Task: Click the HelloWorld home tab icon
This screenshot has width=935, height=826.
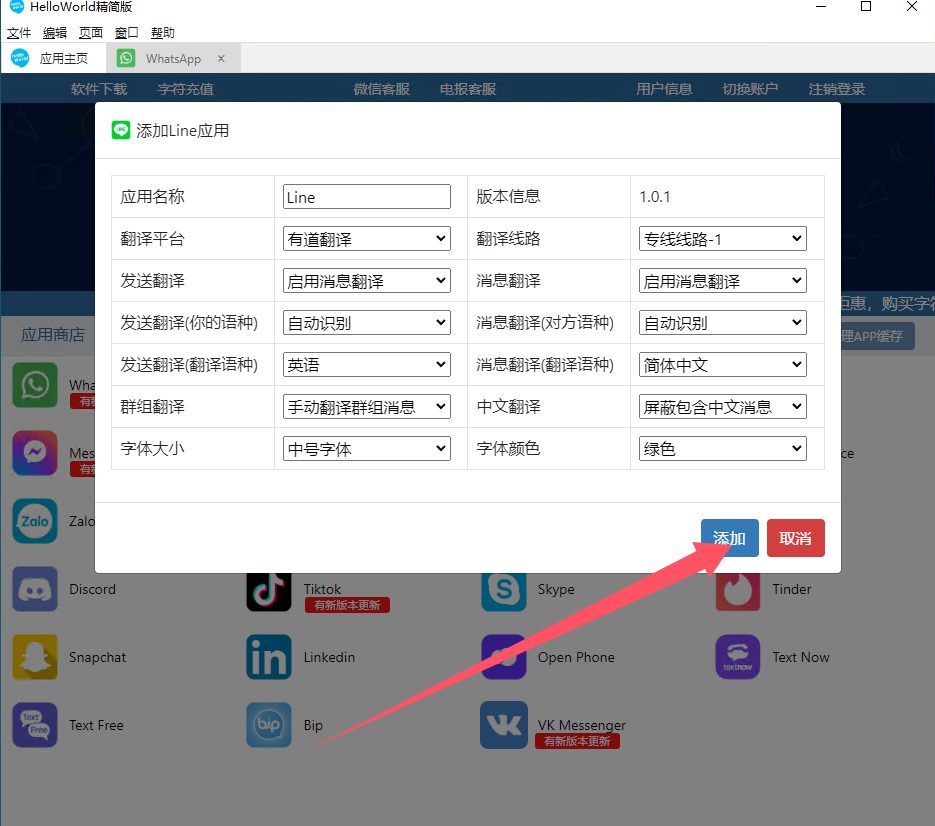Action: (20, 58)
